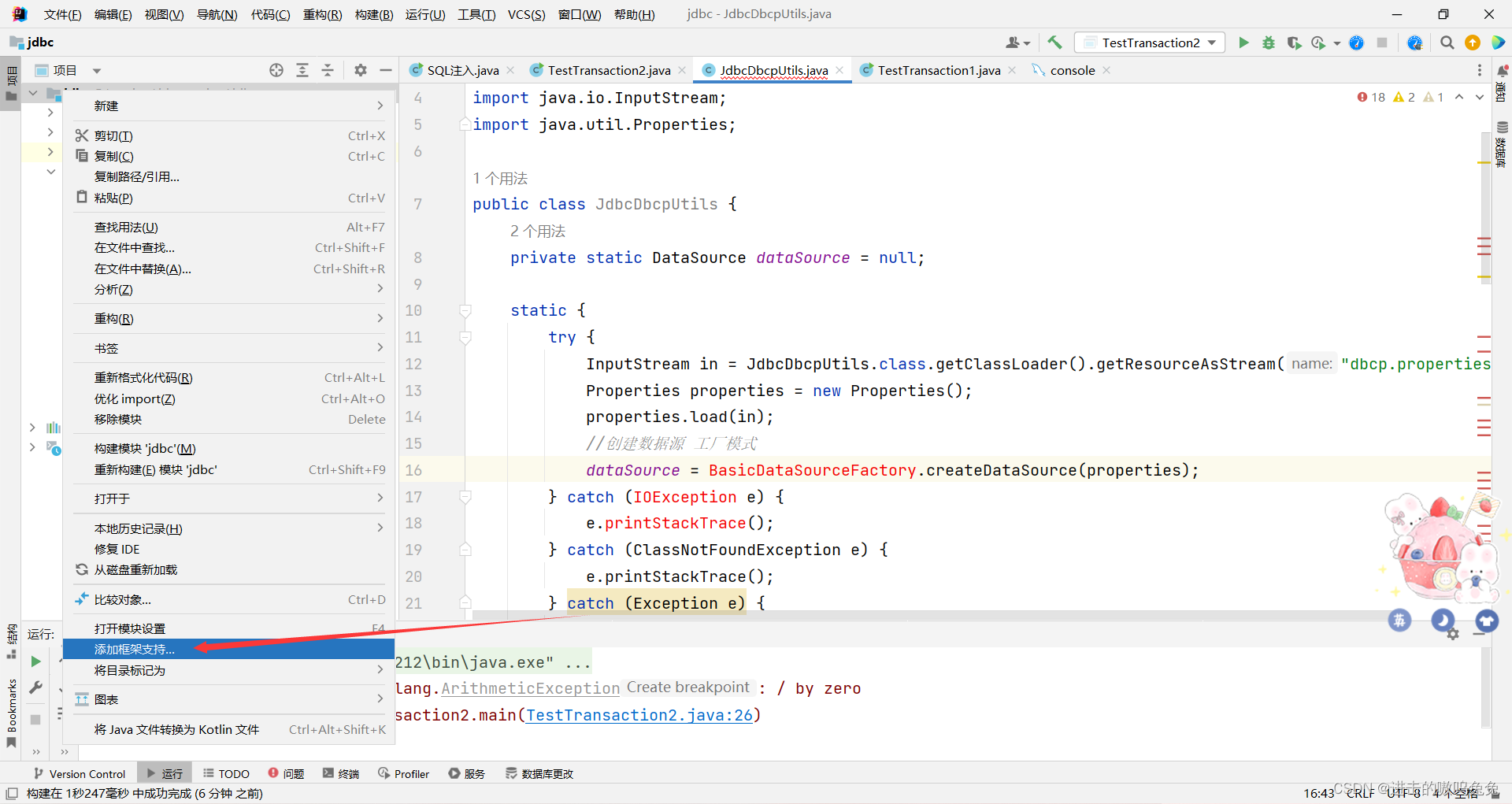Collapse all items in project panel

pos(328,70)
